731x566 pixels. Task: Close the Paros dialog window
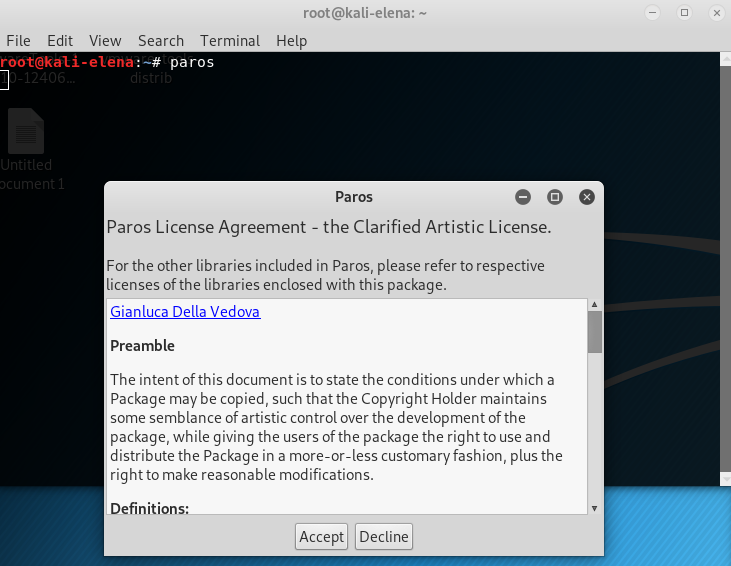pos(586,197)
